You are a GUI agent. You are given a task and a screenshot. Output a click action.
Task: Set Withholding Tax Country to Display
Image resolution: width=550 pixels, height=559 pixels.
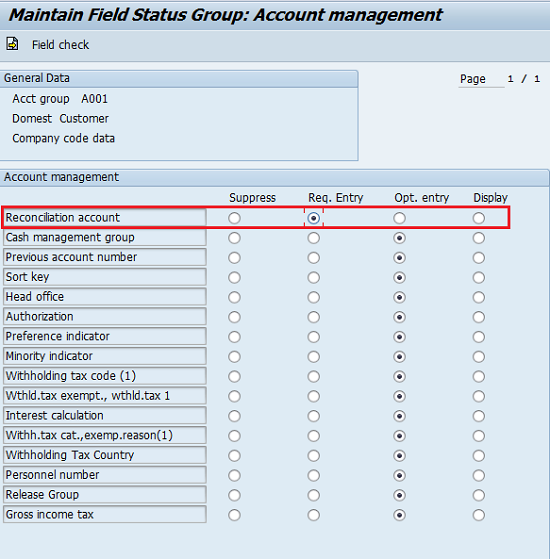(479, 455)
